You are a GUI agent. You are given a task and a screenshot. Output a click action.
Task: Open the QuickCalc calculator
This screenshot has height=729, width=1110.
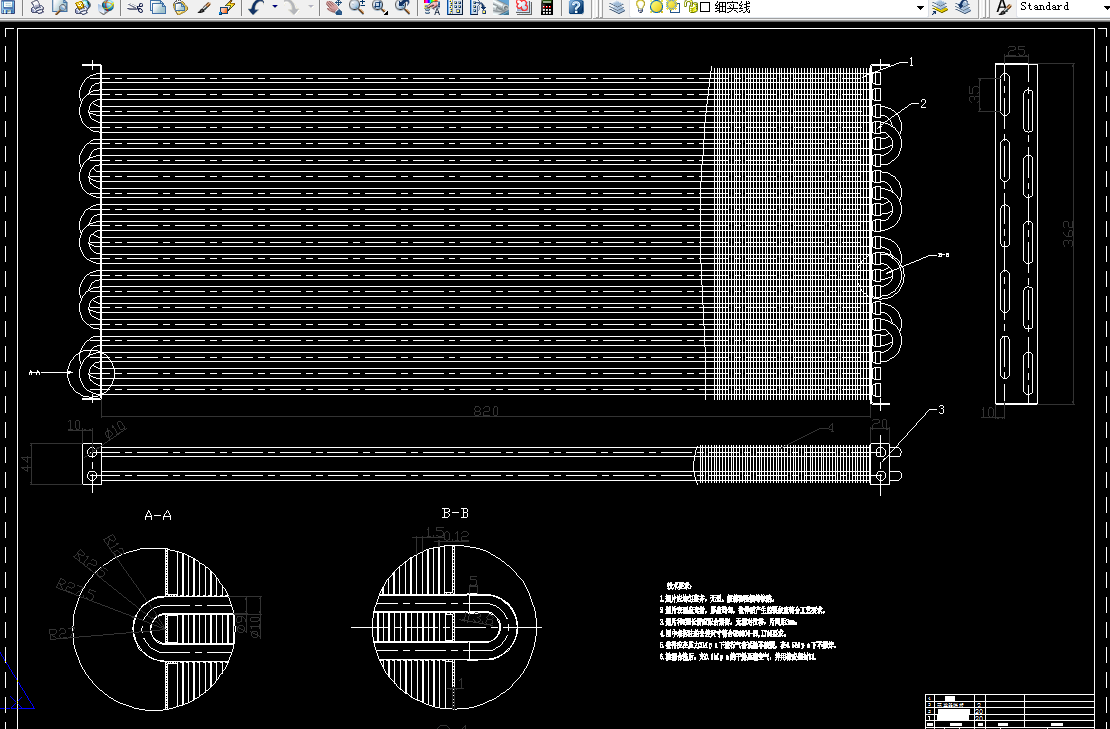[x=547, y=7]
